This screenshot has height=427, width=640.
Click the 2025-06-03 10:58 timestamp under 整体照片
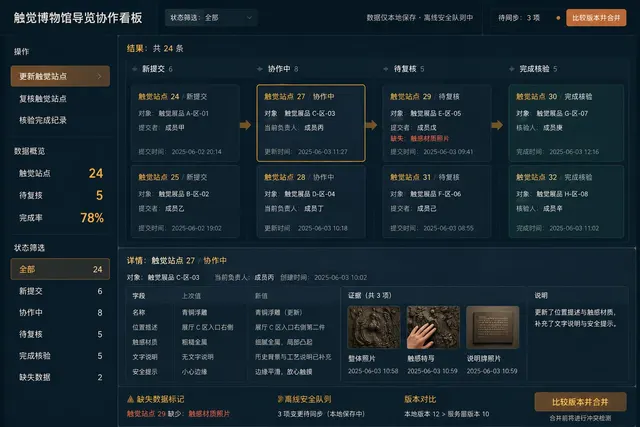(373, 371)
